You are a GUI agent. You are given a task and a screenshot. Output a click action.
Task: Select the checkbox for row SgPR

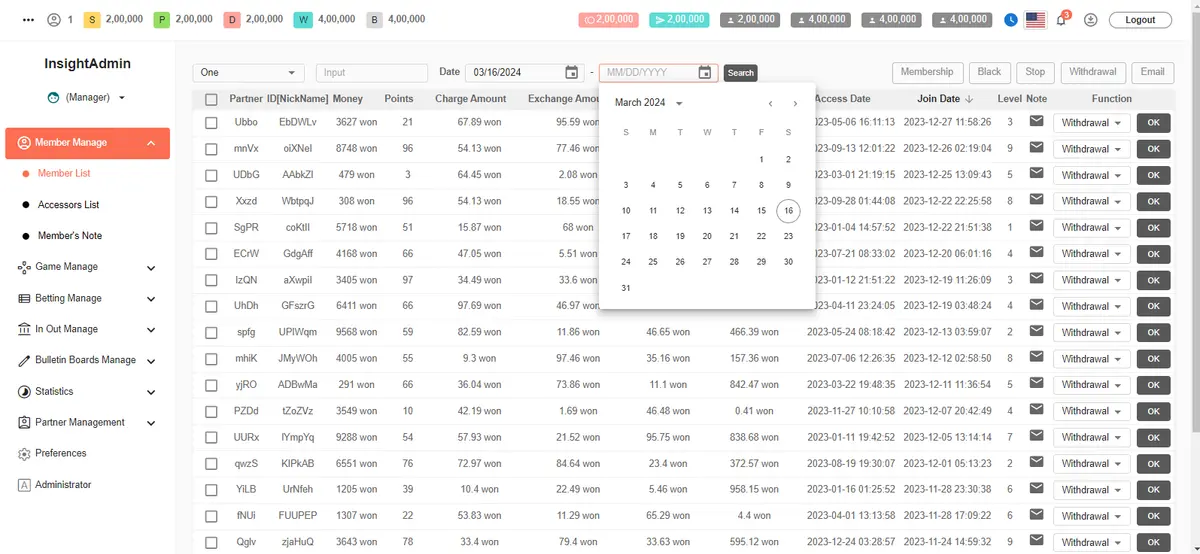211,228
